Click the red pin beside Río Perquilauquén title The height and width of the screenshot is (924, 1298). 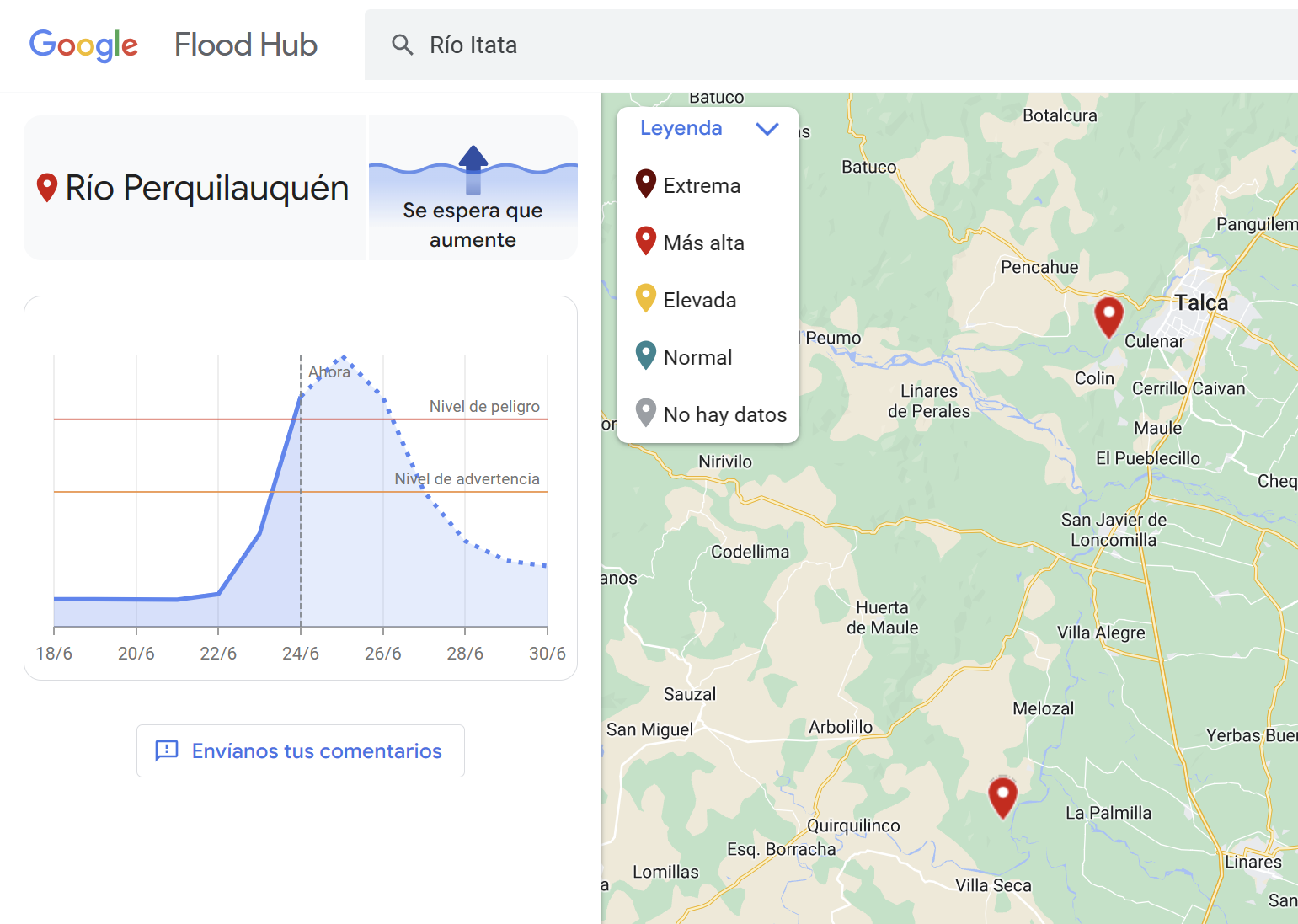(47, 187)
